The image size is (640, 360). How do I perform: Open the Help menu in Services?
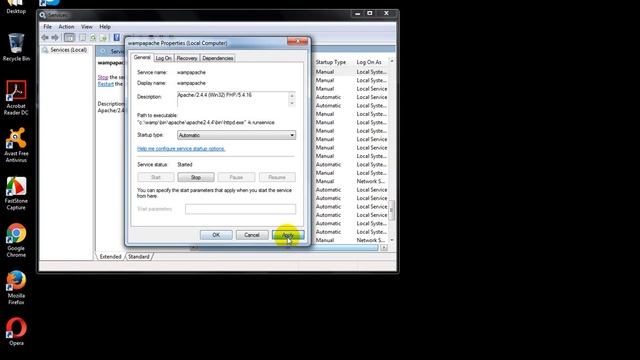pyautogui.click(x=105, y=27)
